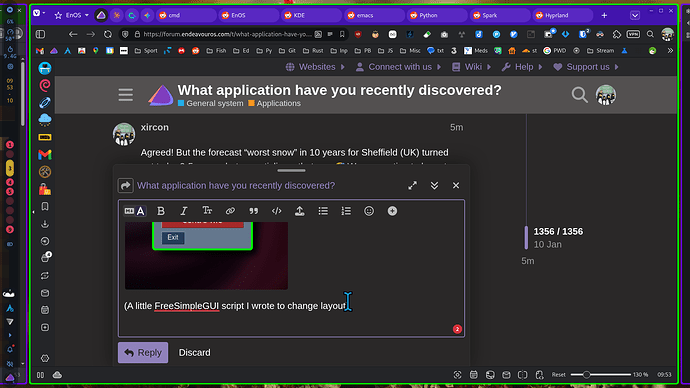
Task: Open the Sport bookmarks folder
Action: click(146, 51)
